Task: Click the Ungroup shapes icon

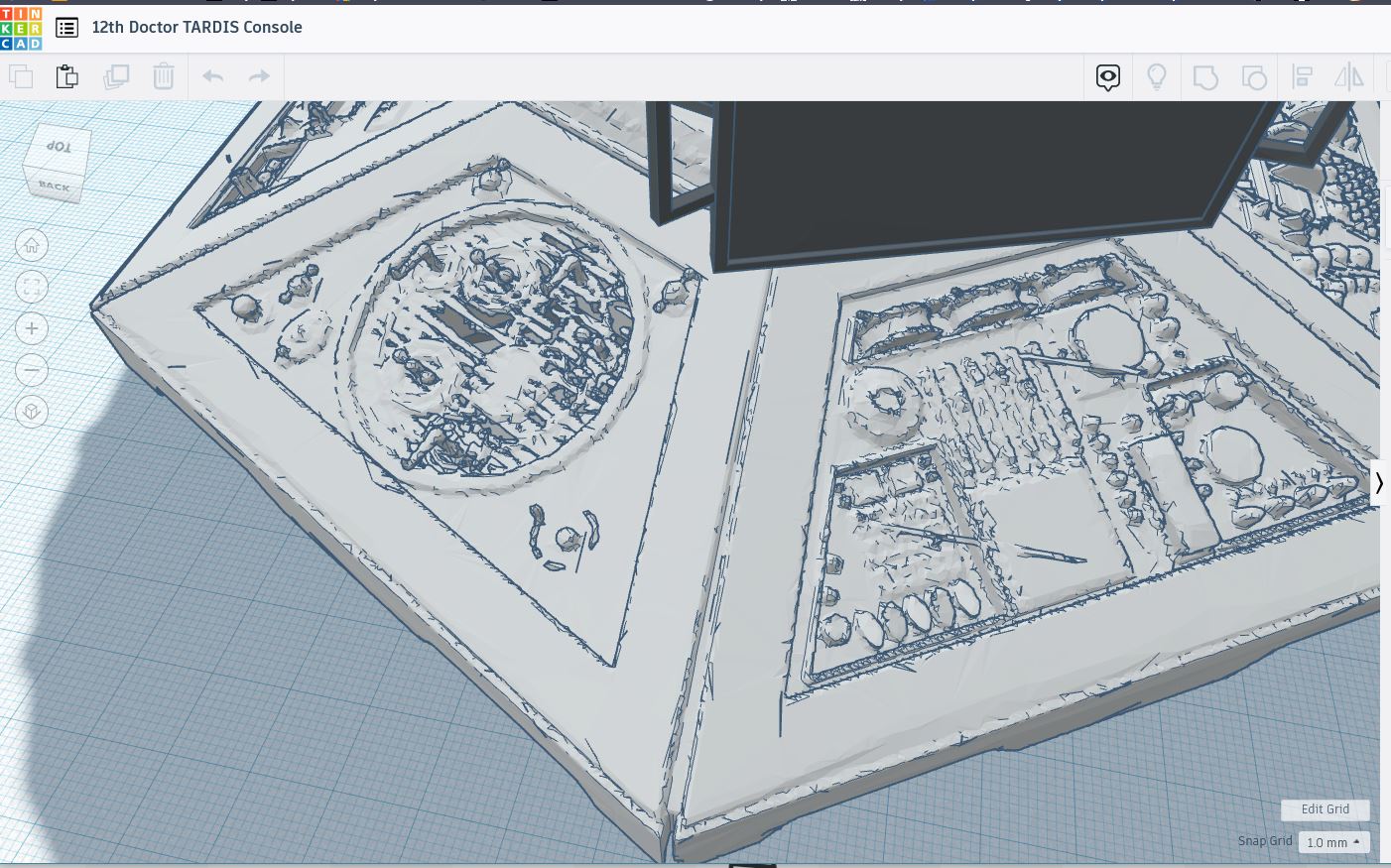Action: [1254, 77]
